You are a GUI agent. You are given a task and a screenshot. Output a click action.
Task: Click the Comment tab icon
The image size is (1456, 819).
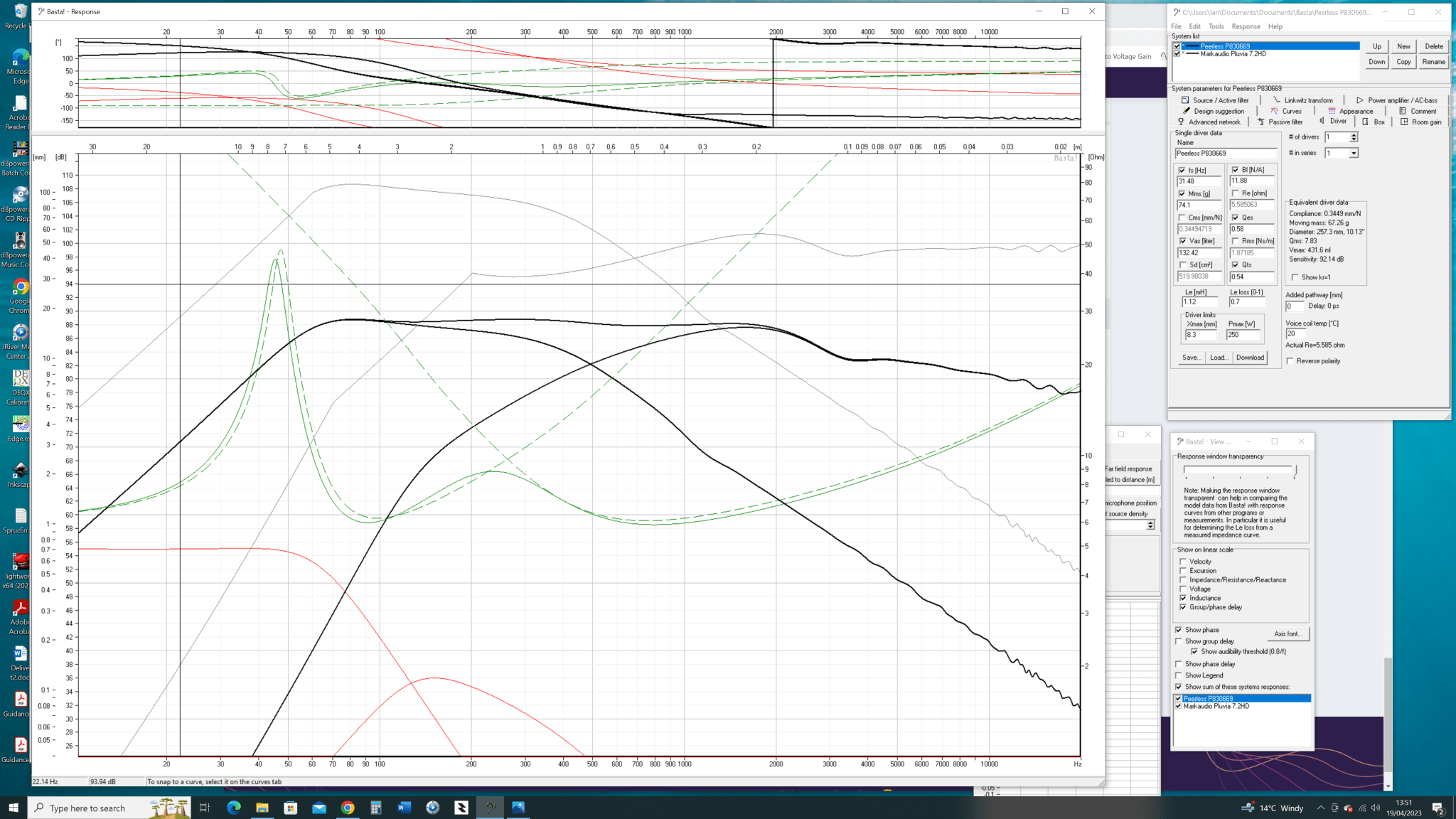1403,111
